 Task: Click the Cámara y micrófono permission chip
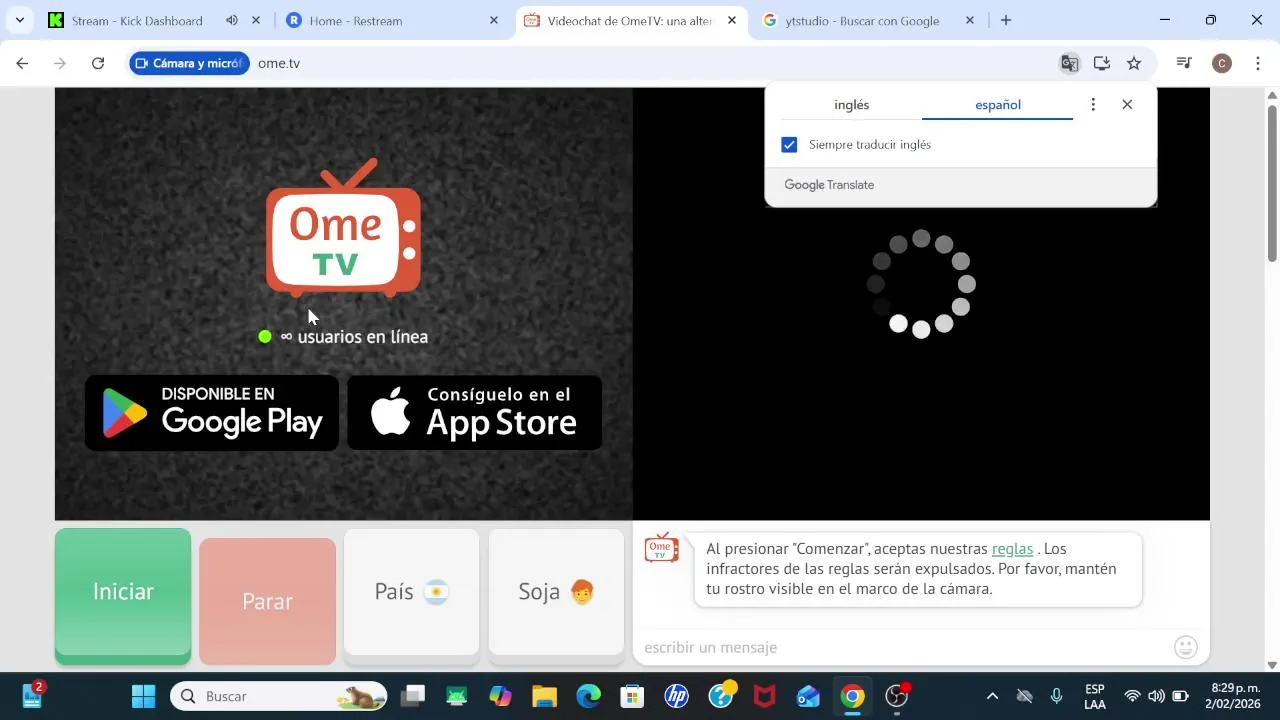(189, 63)
